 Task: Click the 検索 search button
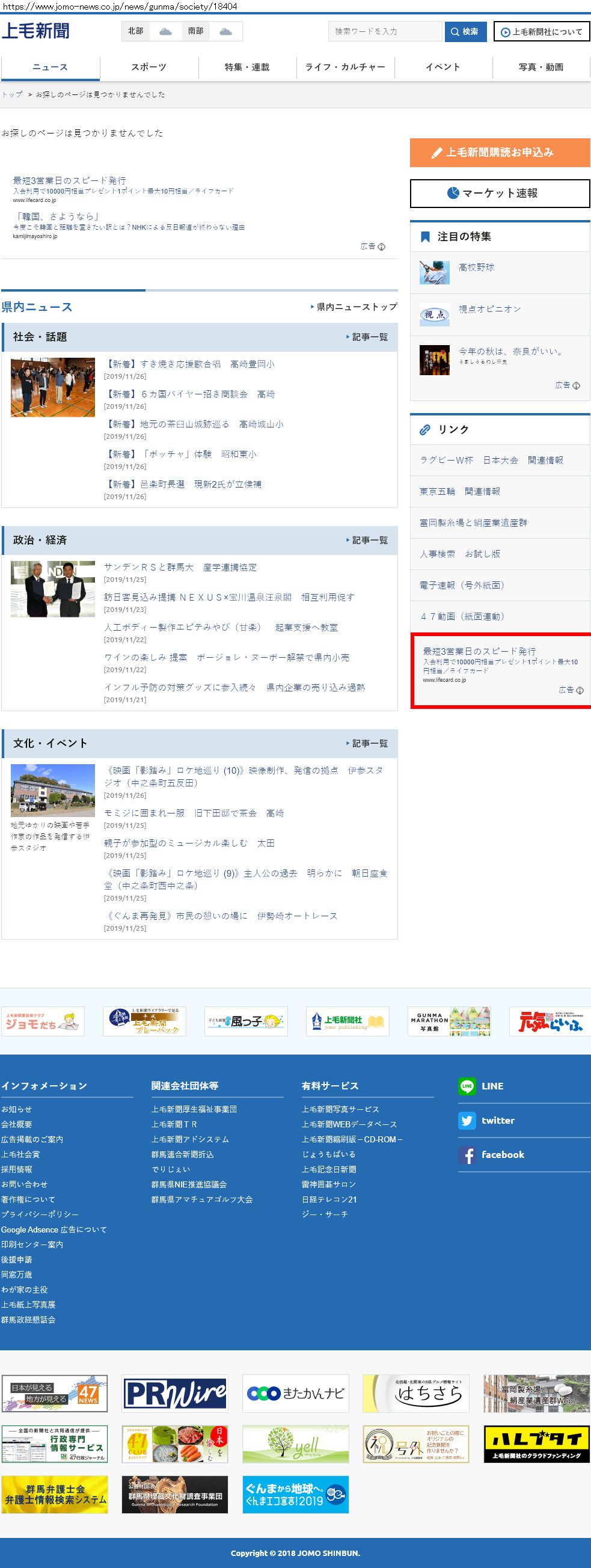[x=465, y=31]
